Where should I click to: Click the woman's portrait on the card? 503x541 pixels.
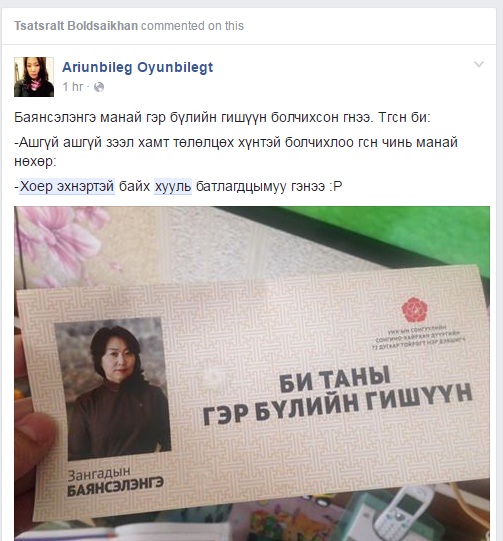(113, 388)
